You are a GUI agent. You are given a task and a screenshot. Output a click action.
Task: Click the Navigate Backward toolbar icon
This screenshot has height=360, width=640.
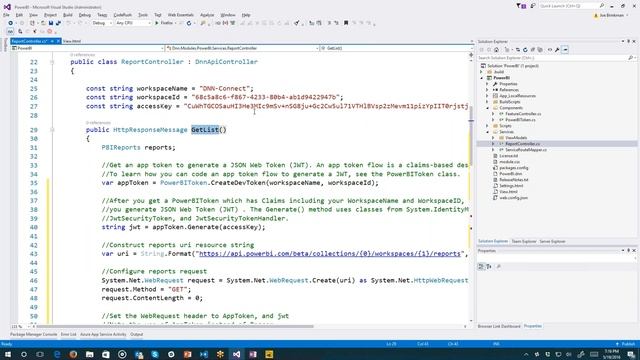tap(11, 23)
